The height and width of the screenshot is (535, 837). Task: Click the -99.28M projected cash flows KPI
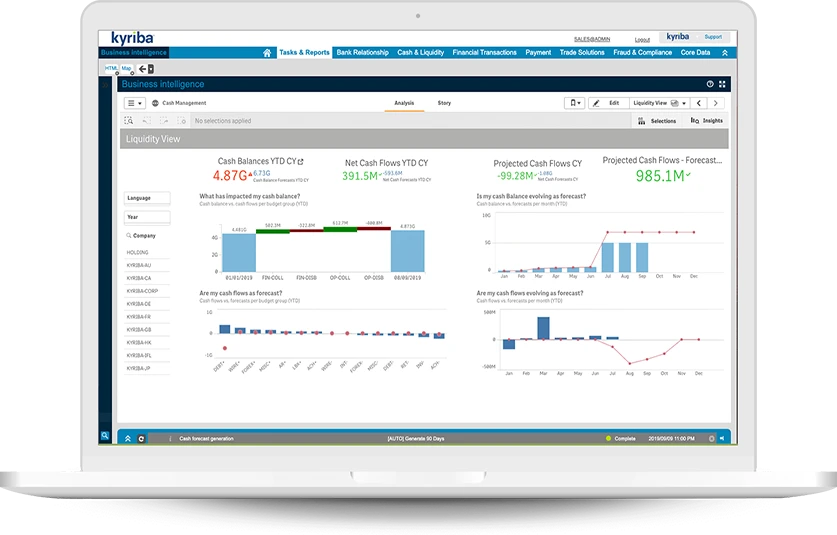[x=515, y=176]
